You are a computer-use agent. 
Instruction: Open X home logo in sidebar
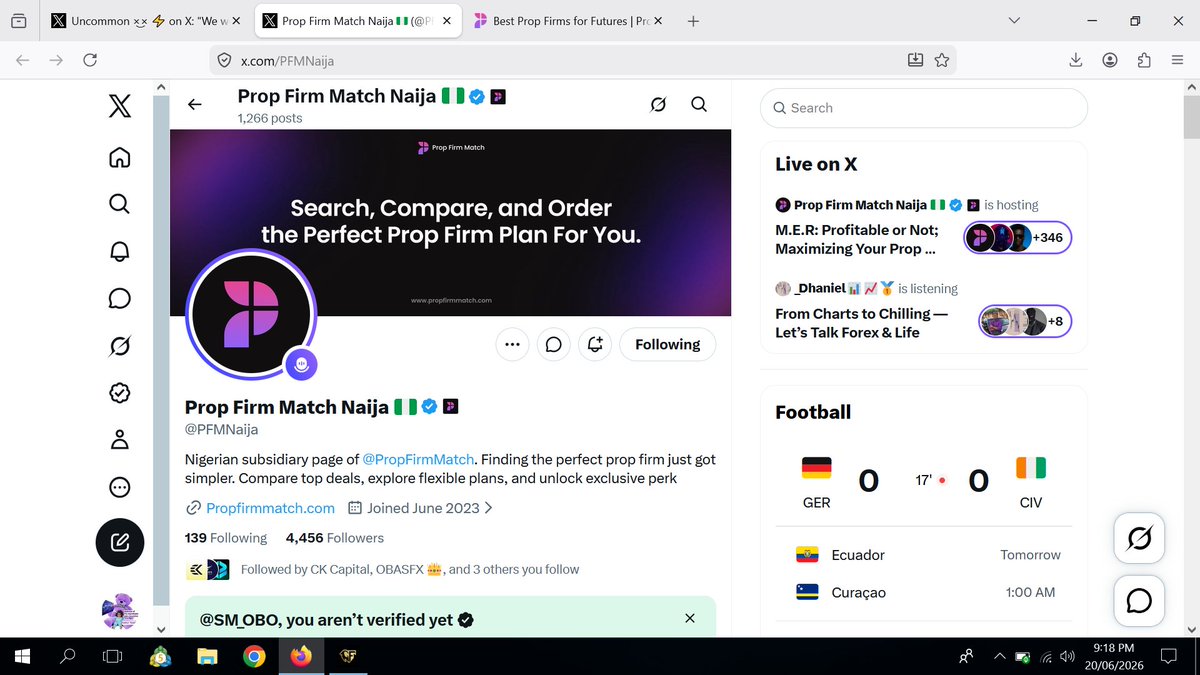coord(119,107)
